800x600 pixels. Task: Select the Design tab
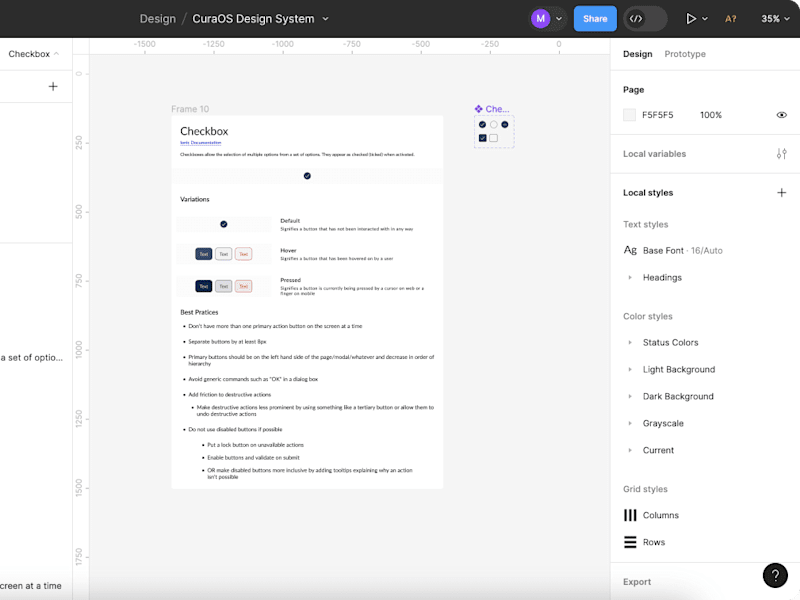pyautogui.click(x=637, y=54)
